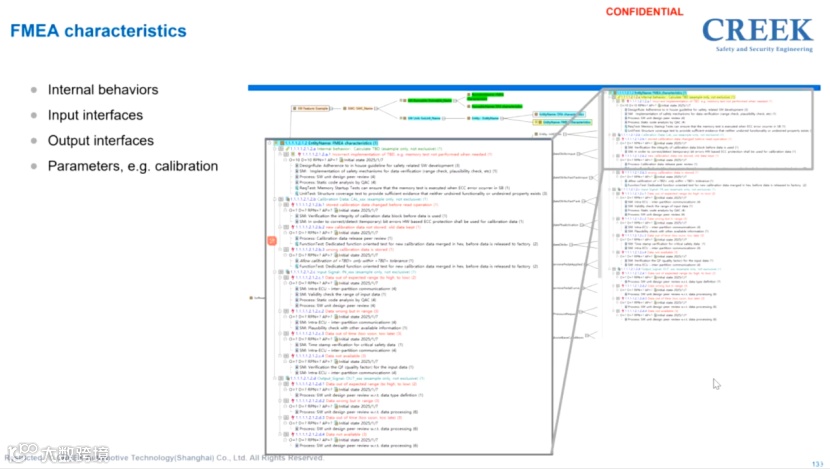The height and width of the screenshot is (470, 830).
Task: Click the 'SWC: SWC_Name' graph node
Action: click(358, 108)
